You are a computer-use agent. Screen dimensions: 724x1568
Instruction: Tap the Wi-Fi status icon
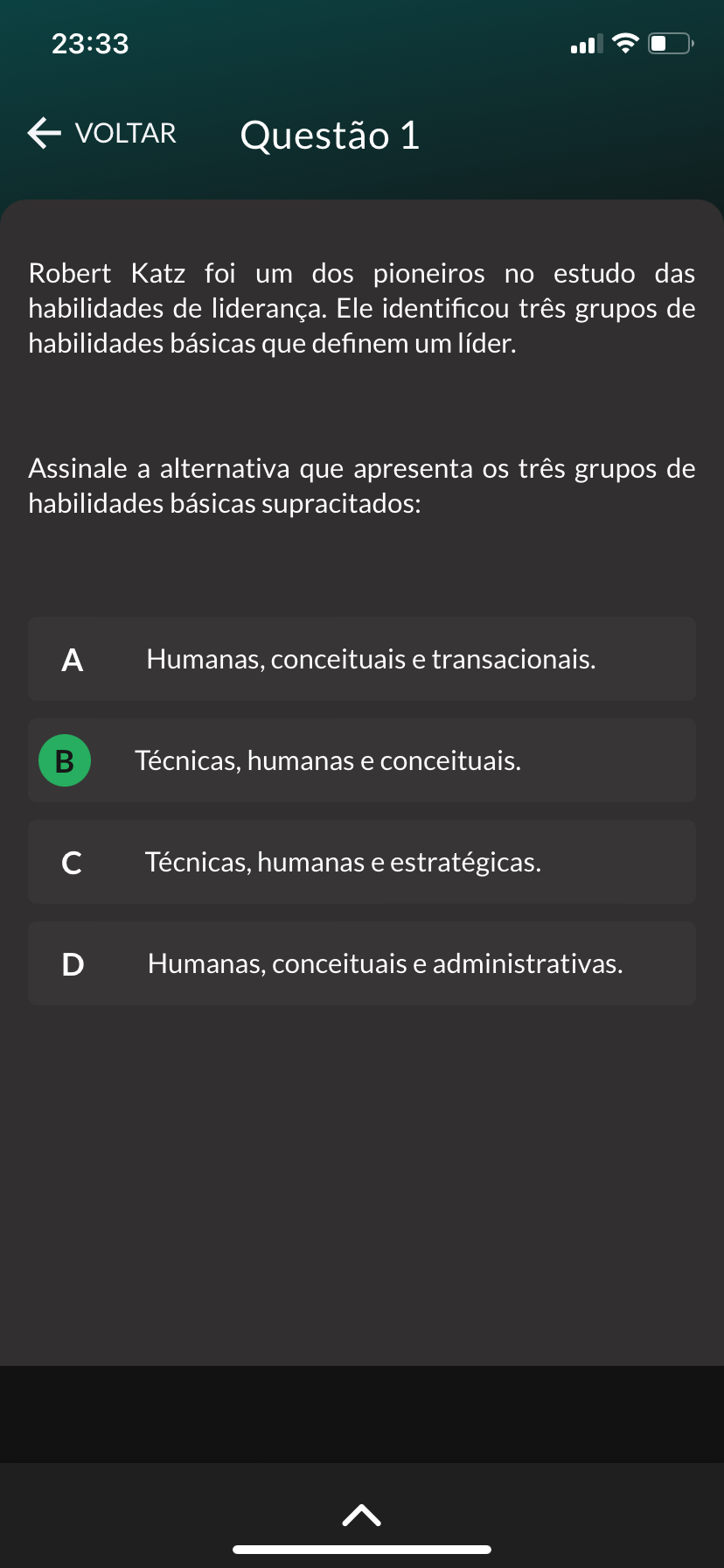click(625, 43)
